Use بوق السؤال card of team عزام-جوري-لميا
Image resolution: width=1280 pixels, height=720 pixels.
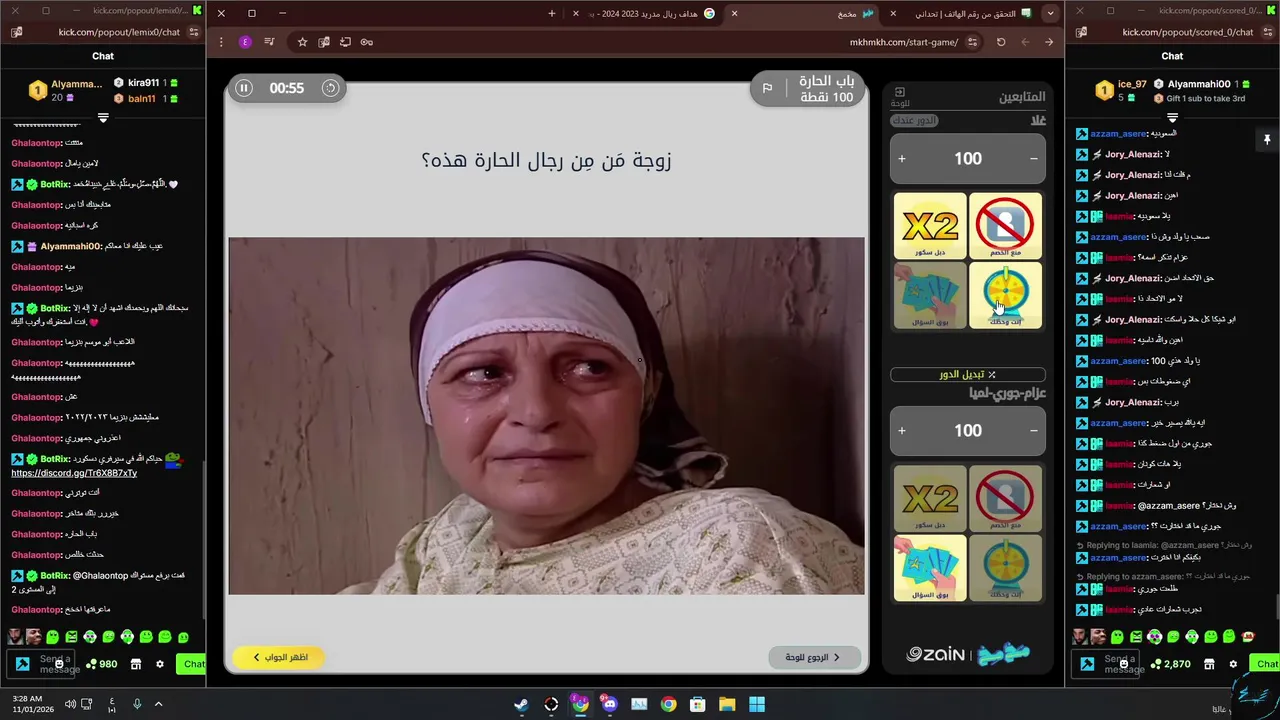pyautogui.click(x=930, y=568)
